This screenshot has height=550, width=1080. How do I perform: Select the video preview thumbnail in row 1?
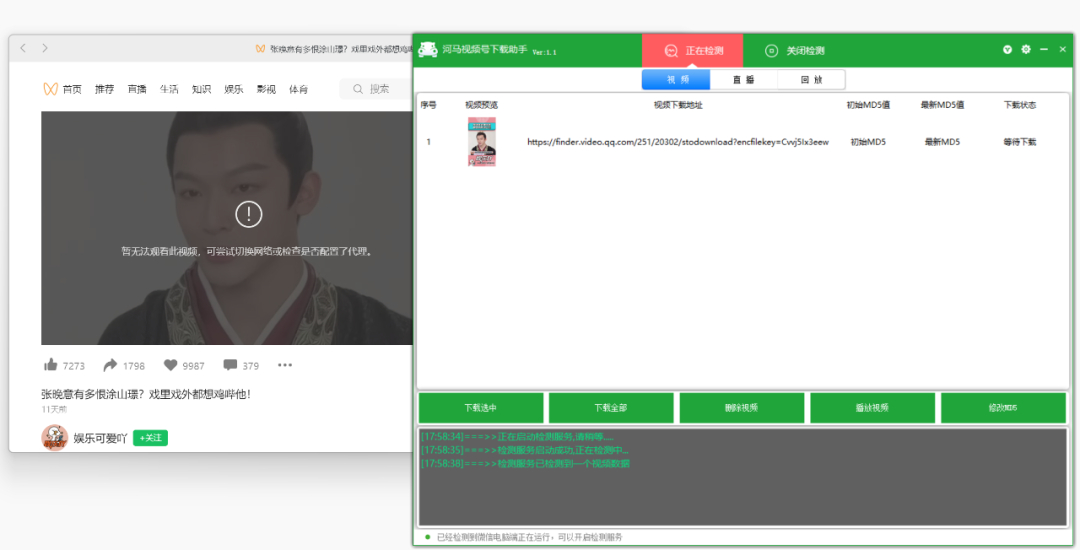click(481, 142)
